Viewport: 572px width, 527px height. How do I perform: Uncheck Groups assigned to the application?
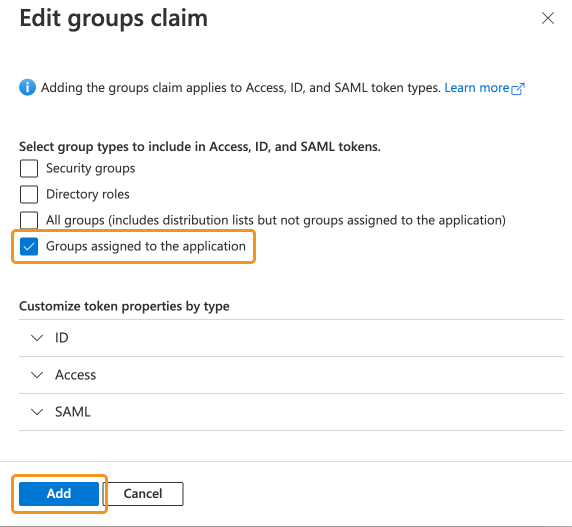(29, 247)
